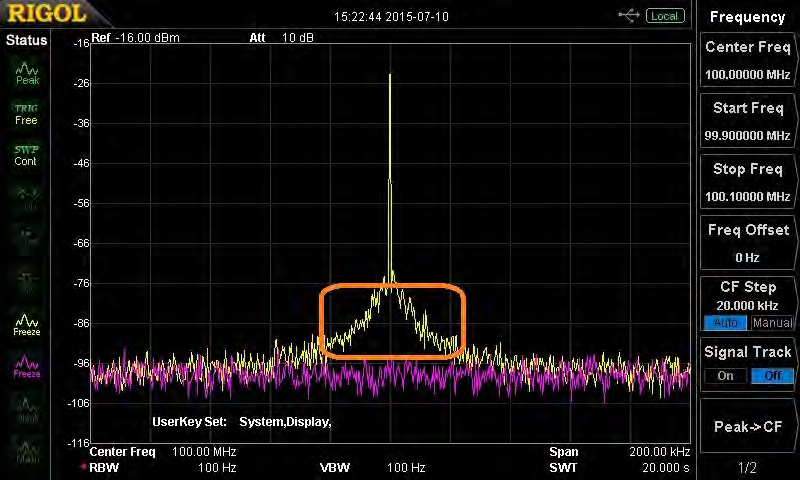Click the bottom Center Freq 100.00 MHz readout
800x480 pixels.
163,452
